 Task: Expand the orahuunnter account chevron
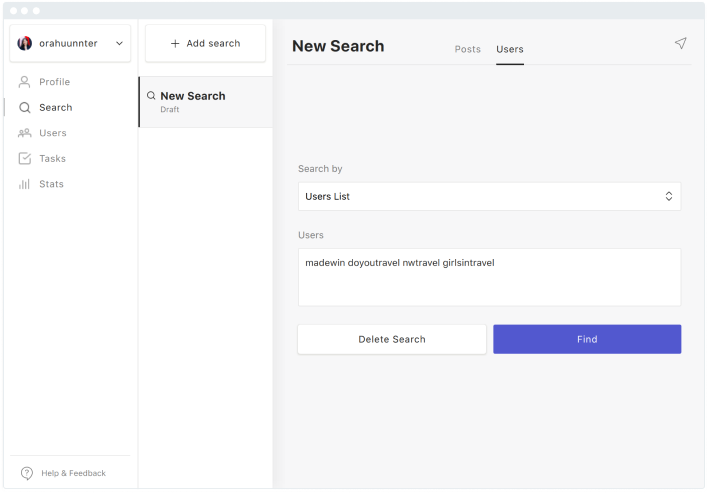coord(119,43)
